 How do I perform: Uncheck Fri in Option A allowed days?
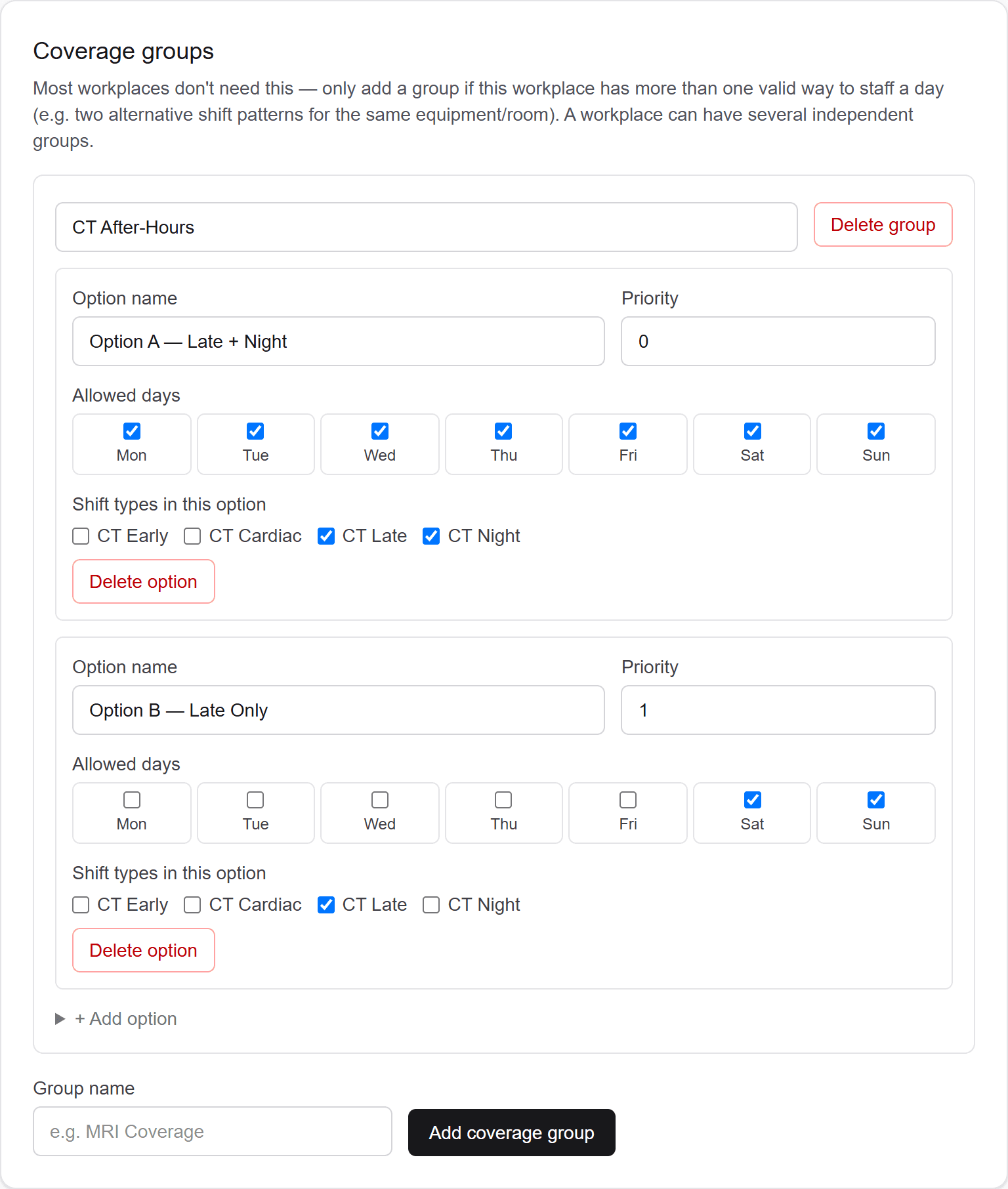coord(628,431)
